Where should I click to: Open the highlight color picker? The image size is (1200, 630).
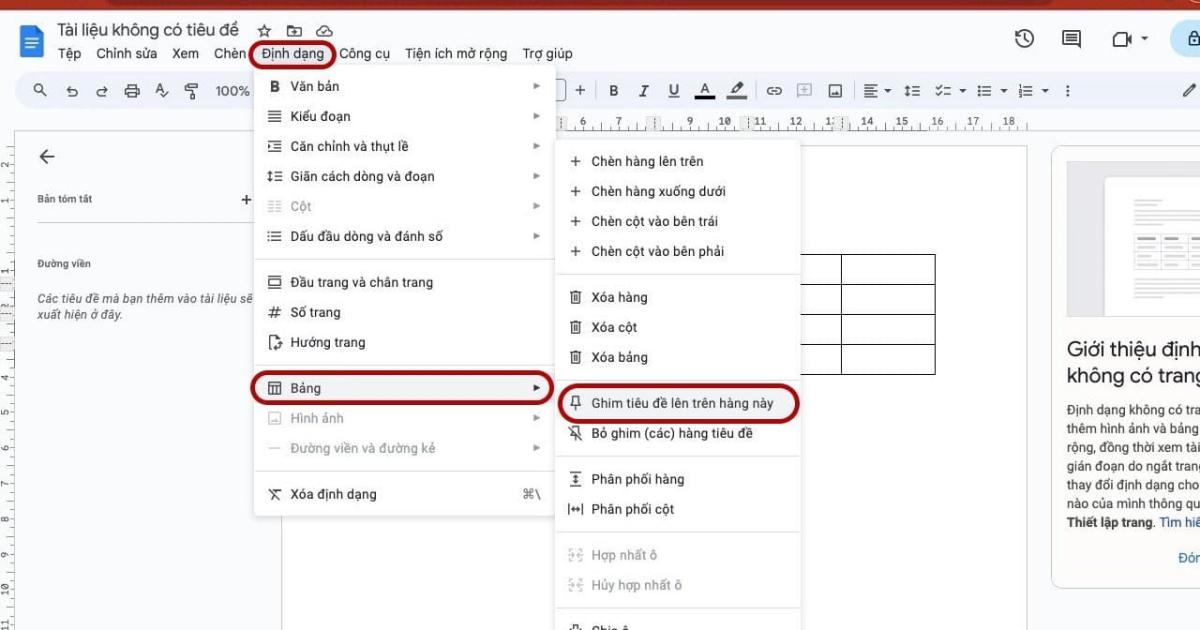coord(737,90)
